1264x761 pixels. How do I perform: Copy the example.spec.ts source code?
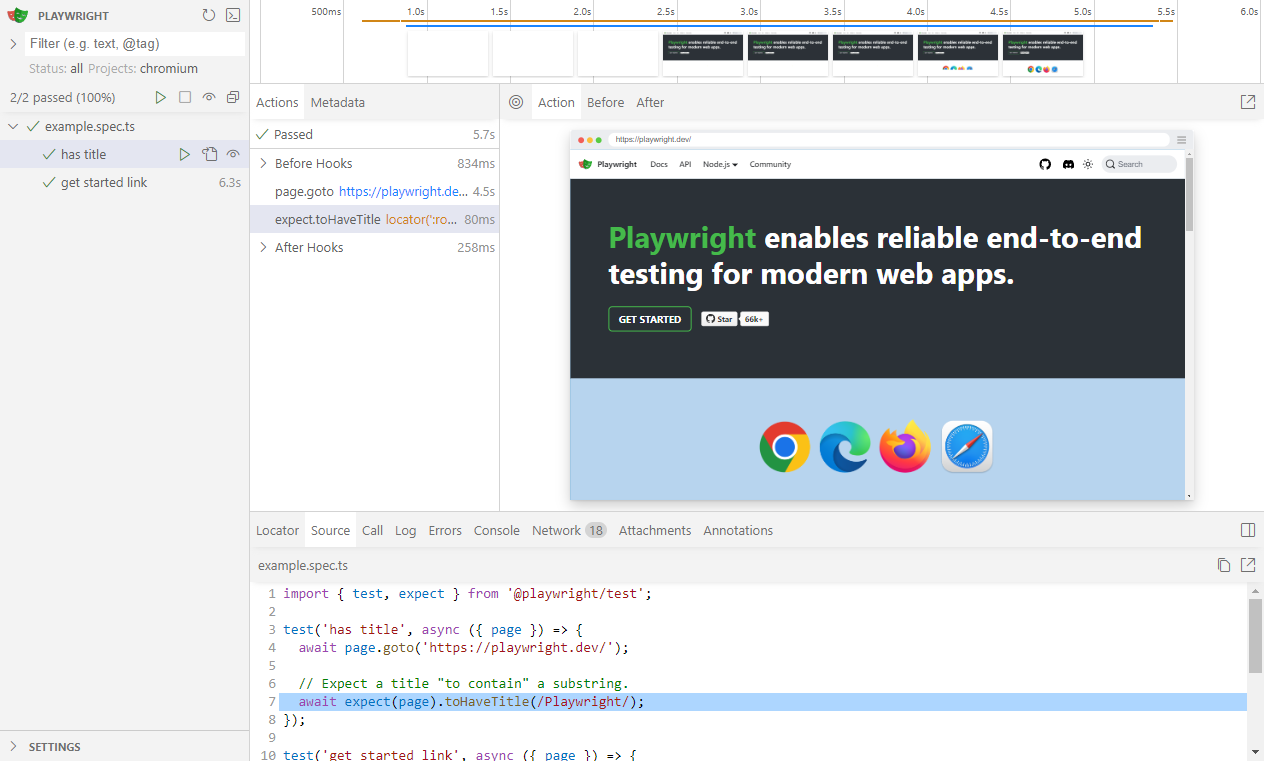point(1223,565)
